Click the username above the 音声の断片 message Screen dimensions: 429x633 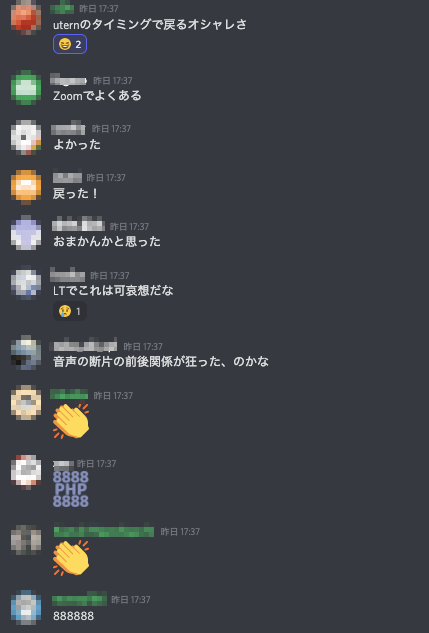point(85,346)
